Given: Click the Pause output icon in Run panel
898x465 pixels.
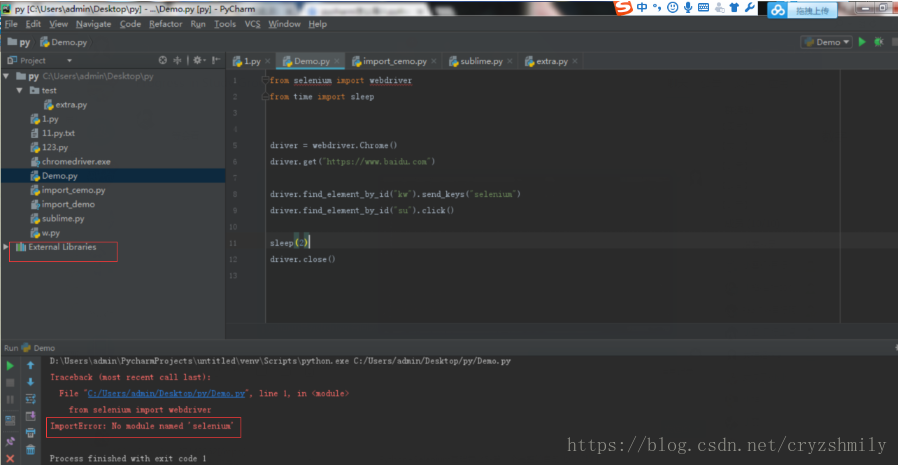Looking at the screenshot, I should pyautogui.click(x=10, y=400).
